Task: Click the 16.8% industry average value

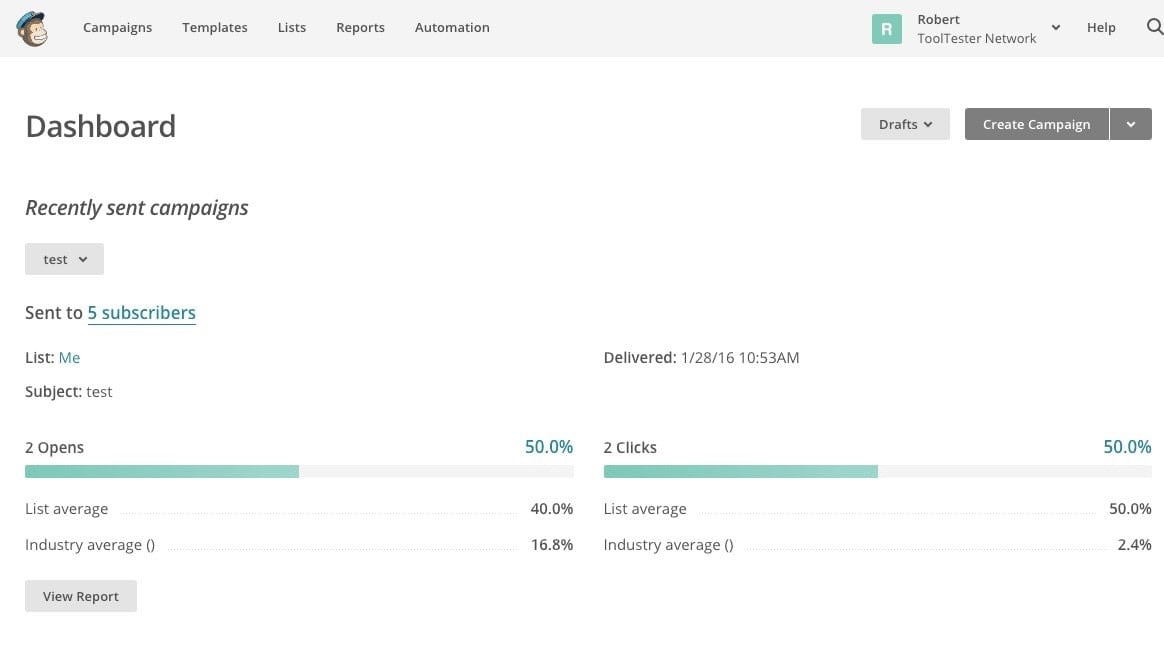Action: pos(552,544)
